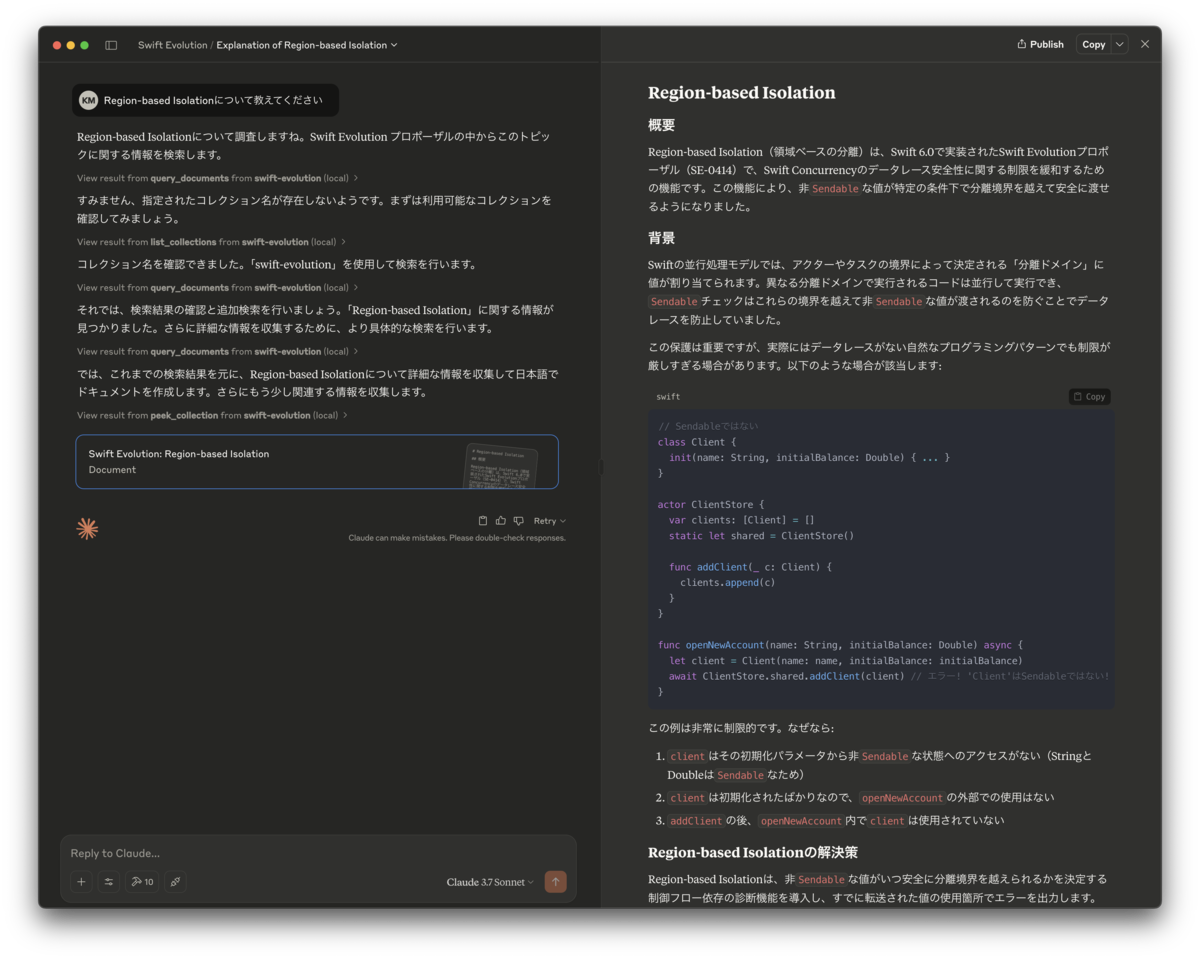This screenshot has height=959, width=1200.
Task: Send message with the arrow button
Action: [x=556, y=882]
